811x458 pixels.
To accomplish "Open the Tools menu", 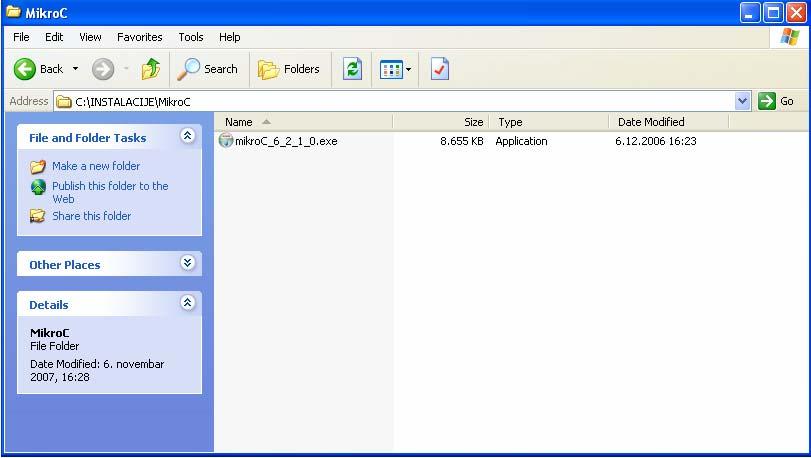I will click(x=191, y=37).
